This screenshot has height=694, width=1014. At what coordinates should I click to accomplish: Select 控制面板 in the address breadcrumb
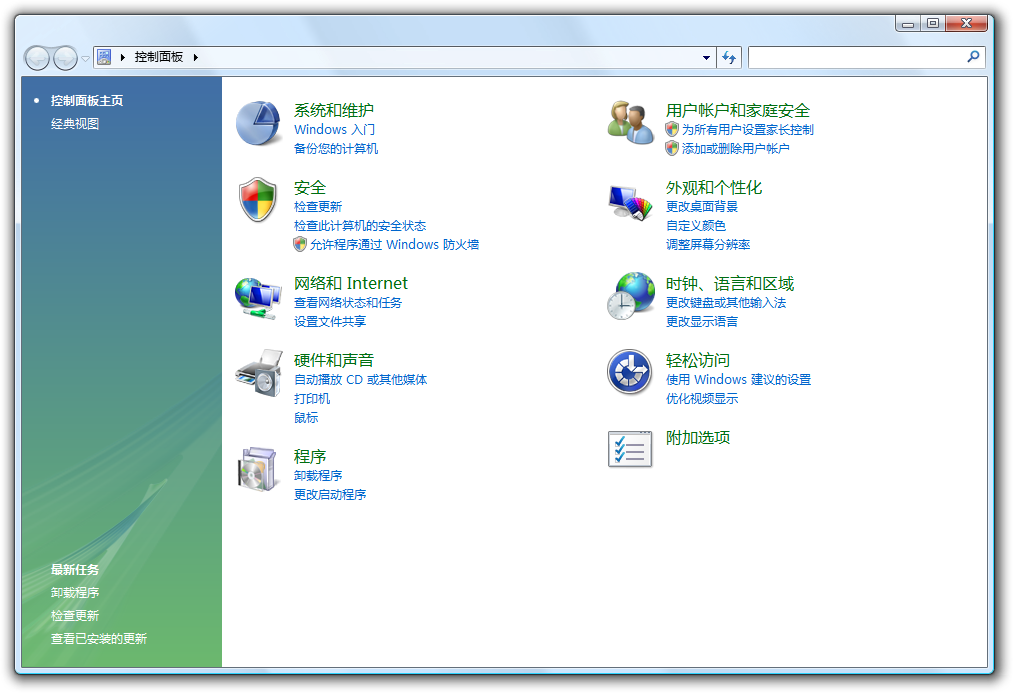158,57
